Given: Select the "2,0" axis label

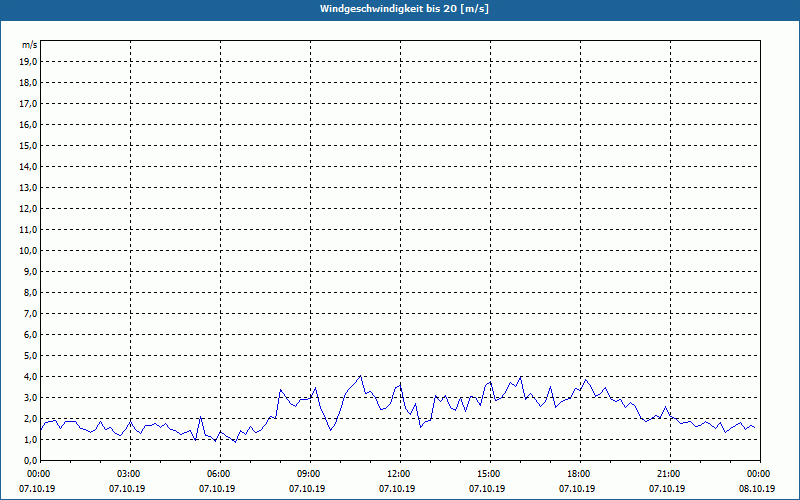Looking at the screenshot, I should (x=31, y=418).
